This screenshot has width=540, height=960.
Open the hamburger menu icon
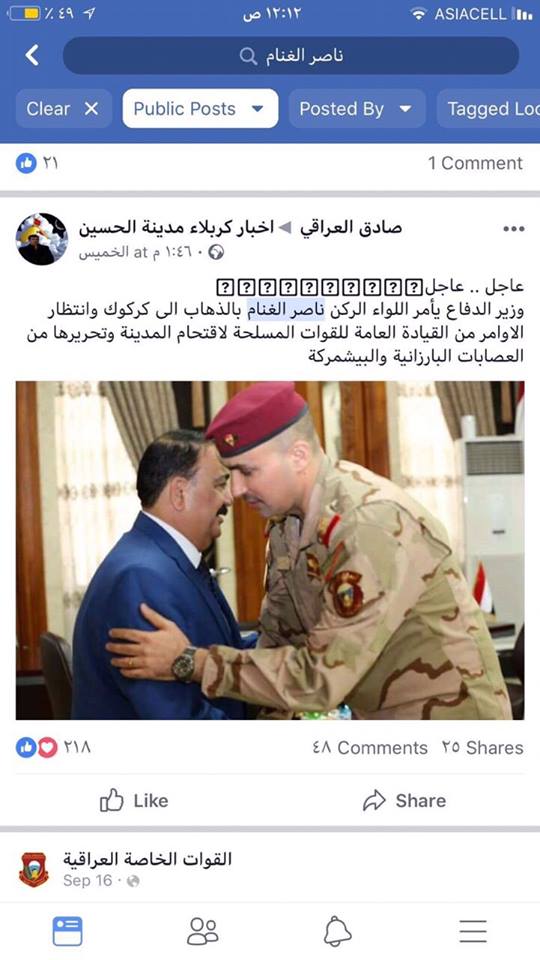tap(473, 931)
